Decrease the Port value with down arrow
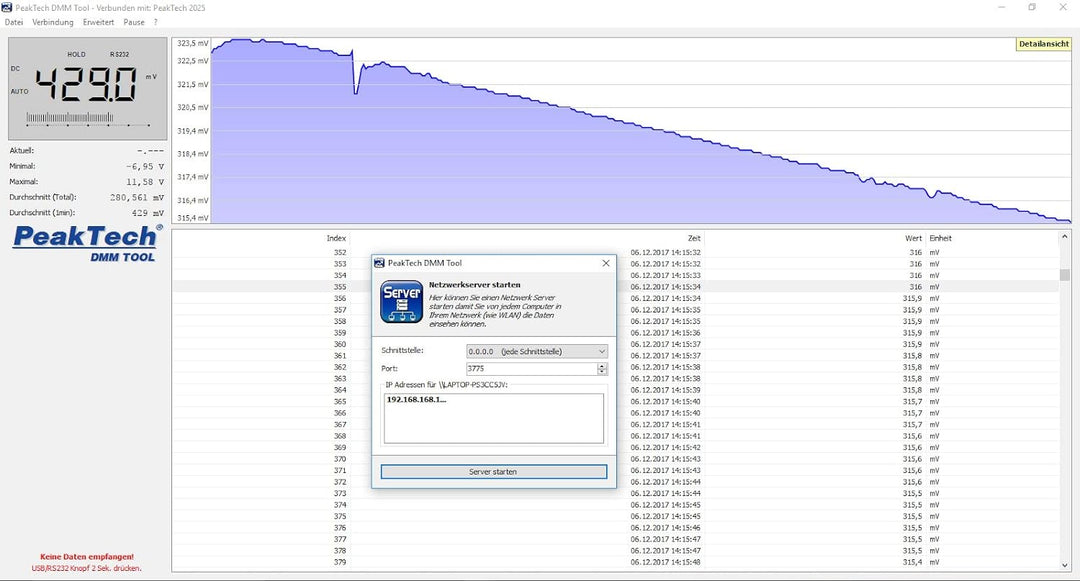The width and height of the screenshot is (1080, 581). click(602, 372)
